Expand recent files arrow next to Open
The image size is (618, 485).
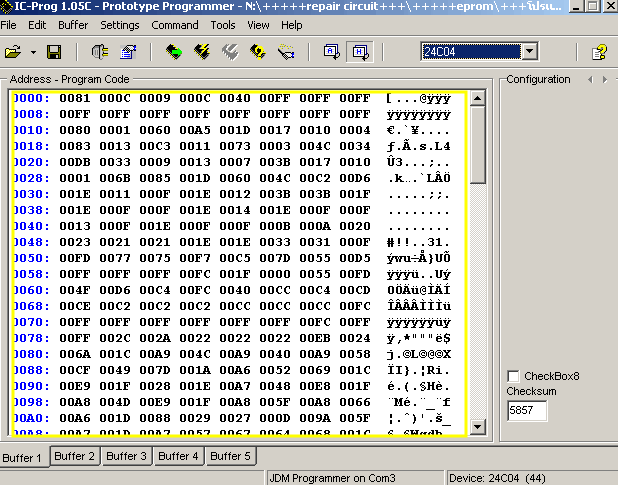34,52
